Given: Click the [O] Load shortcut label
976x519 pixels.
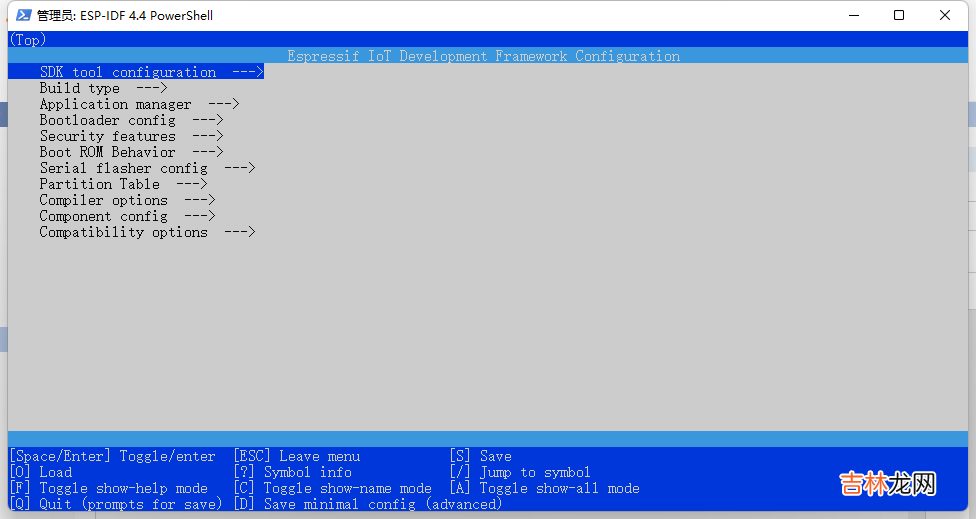Looking at the screenshot, I should [x=41, y=472].
